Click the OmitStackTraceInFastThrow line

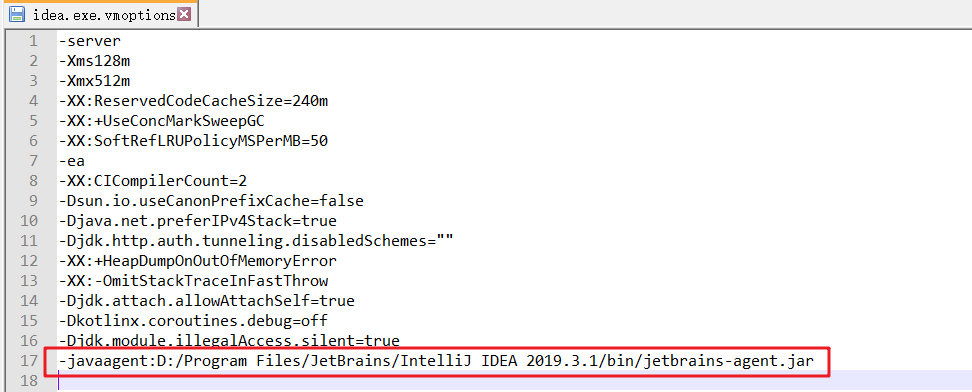pyautogui.click(x=193, y=281)
